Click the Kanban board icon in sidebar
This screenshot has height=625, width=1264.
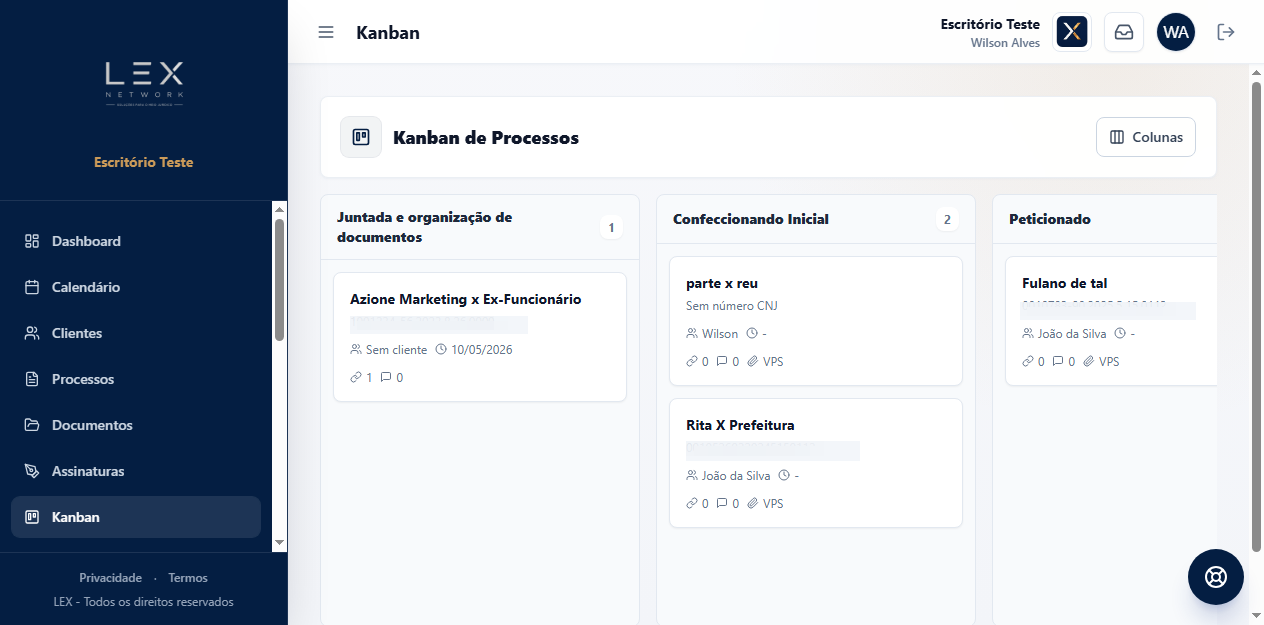tap(32, 517)
